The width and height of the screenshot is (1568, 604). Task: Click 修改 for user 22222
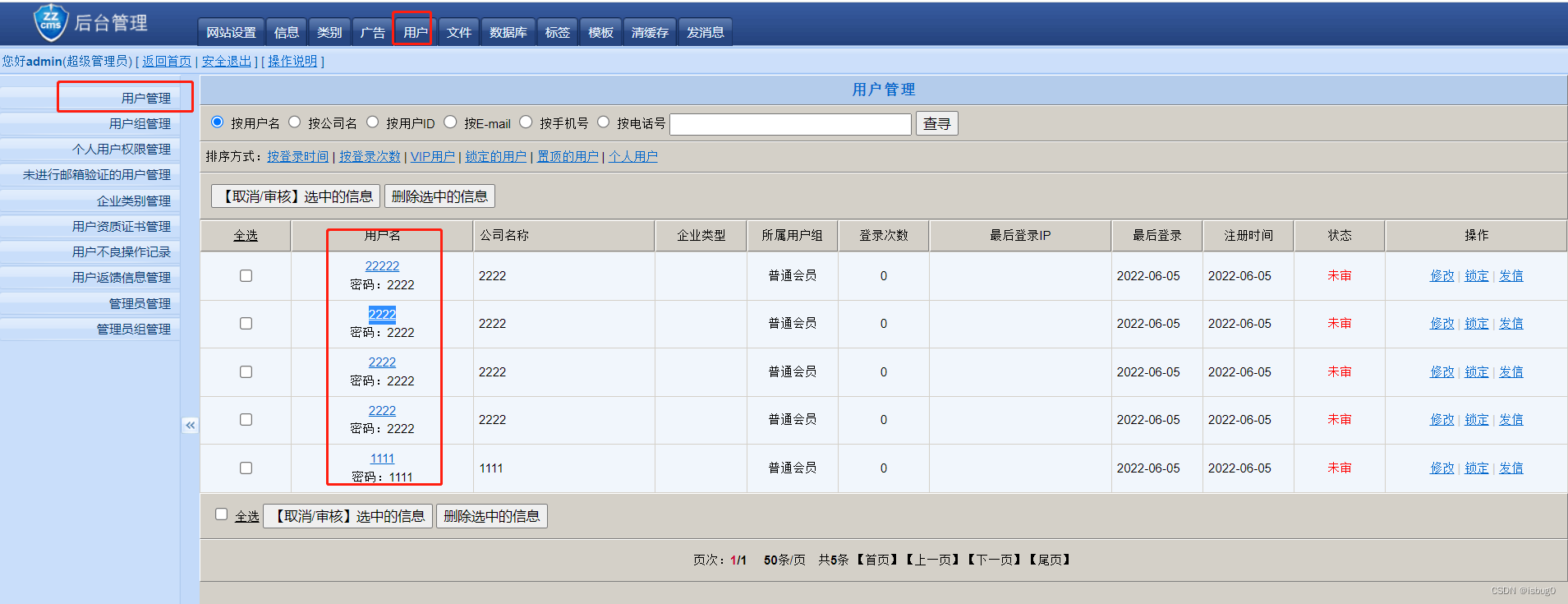click(x=1442, y=276)
